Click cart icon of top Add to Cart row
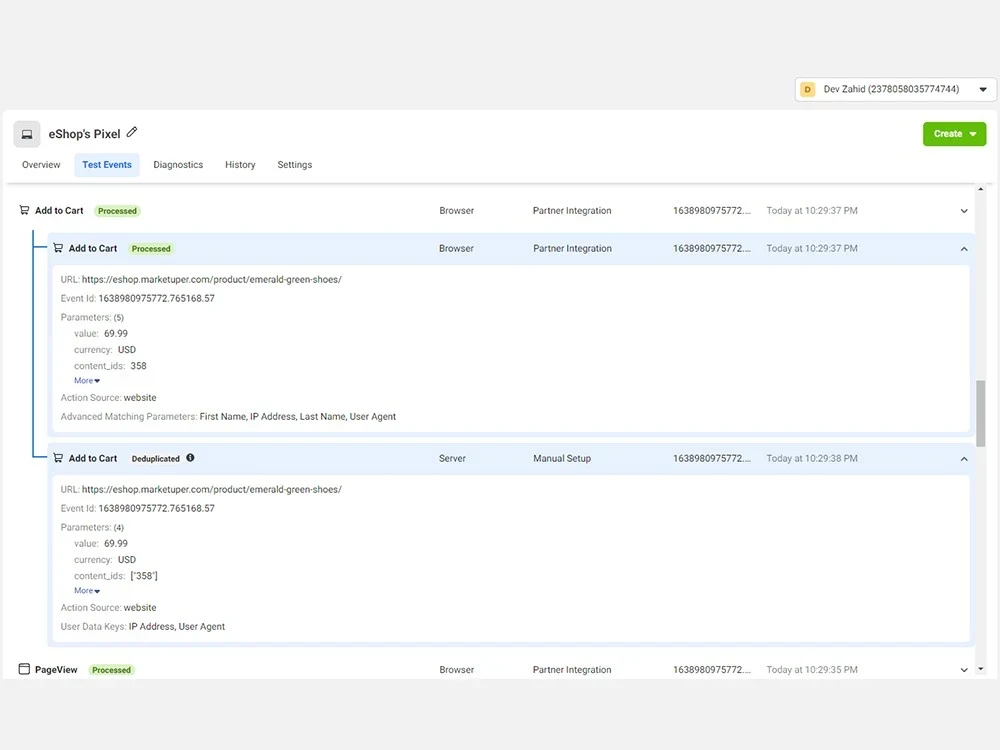Viewport: 1000px width, 750px height. point(24,210)
